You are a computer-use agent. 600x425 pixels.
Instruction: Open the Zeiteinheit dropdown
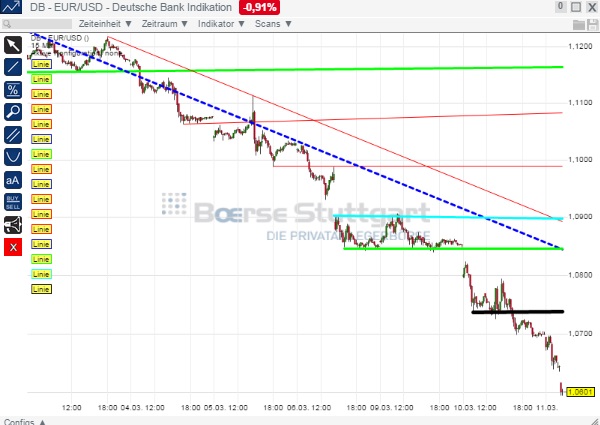105,24
